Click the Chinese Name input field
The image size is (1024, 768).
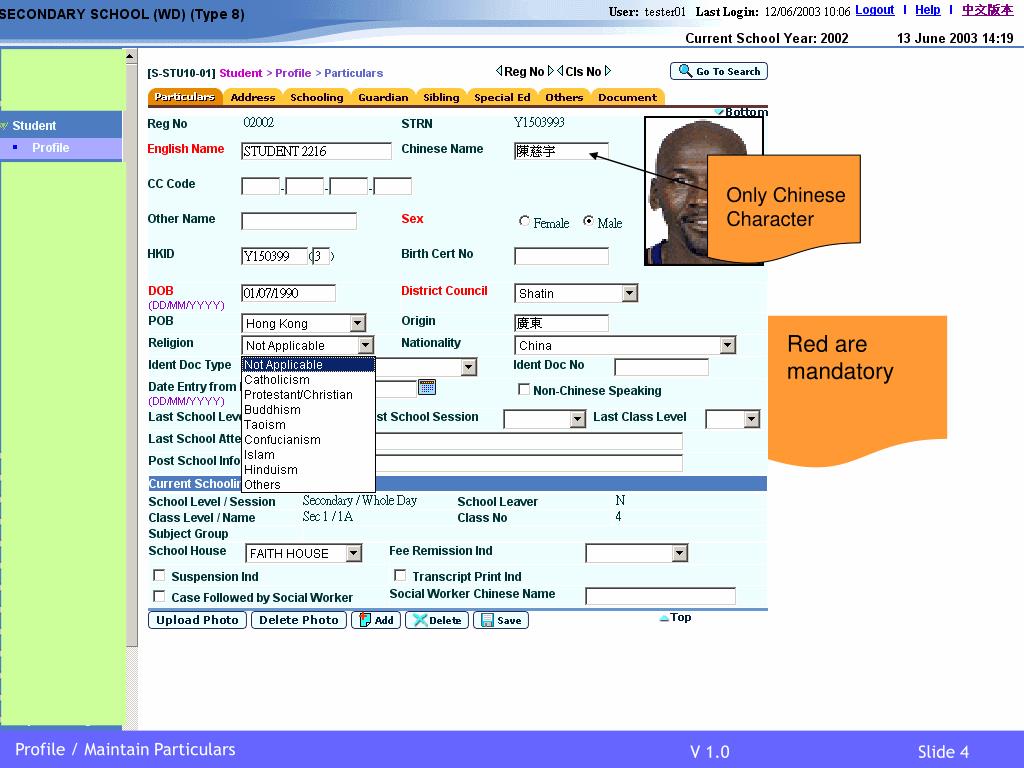pos(561,151)
